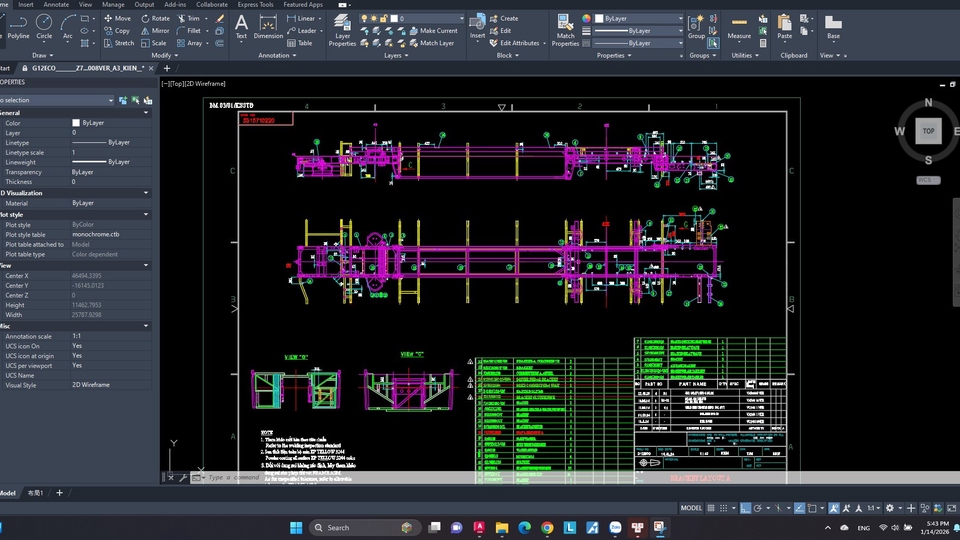Select the Polyline drawing tool

click(18, 24)
